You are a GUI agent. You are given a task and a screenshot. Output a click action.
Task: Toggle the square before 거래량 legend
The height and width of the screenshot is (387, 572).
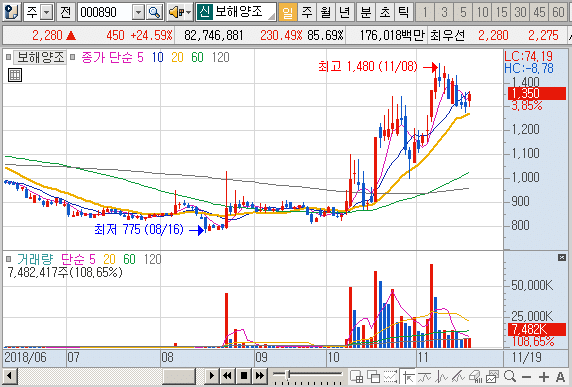(8, 259)
